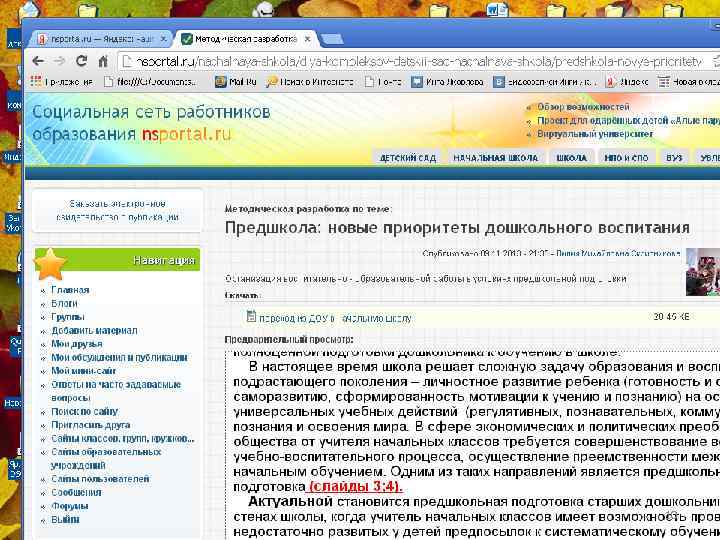Close the nsportal.ru — Яндекс tab
Image resolution: width=720 pixels, height=540 pixels.
pyautogui.click(x=163, y=39)
